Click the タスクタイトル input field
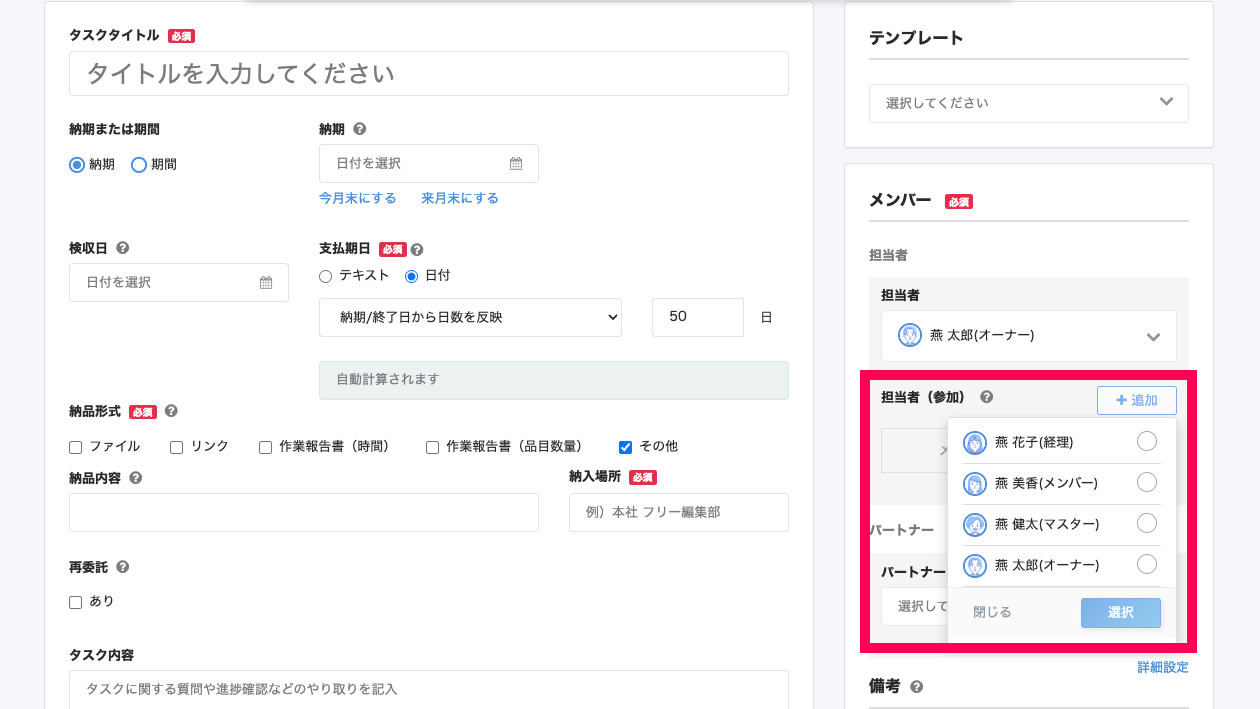This screenshot has height=709, width=1260. click(x=429, y=73)
